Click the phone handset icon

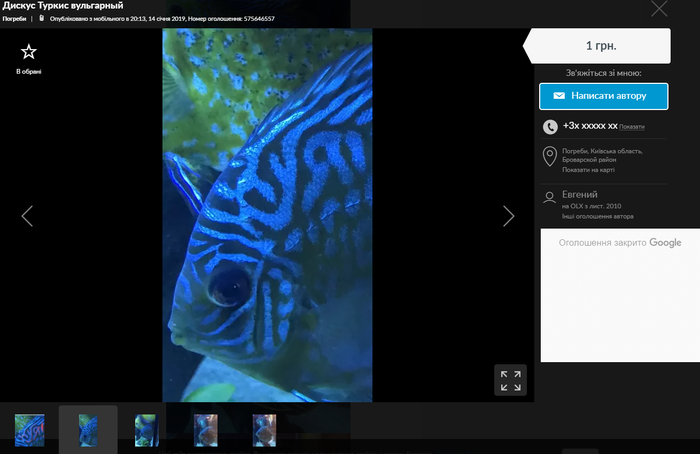point(550,127)
